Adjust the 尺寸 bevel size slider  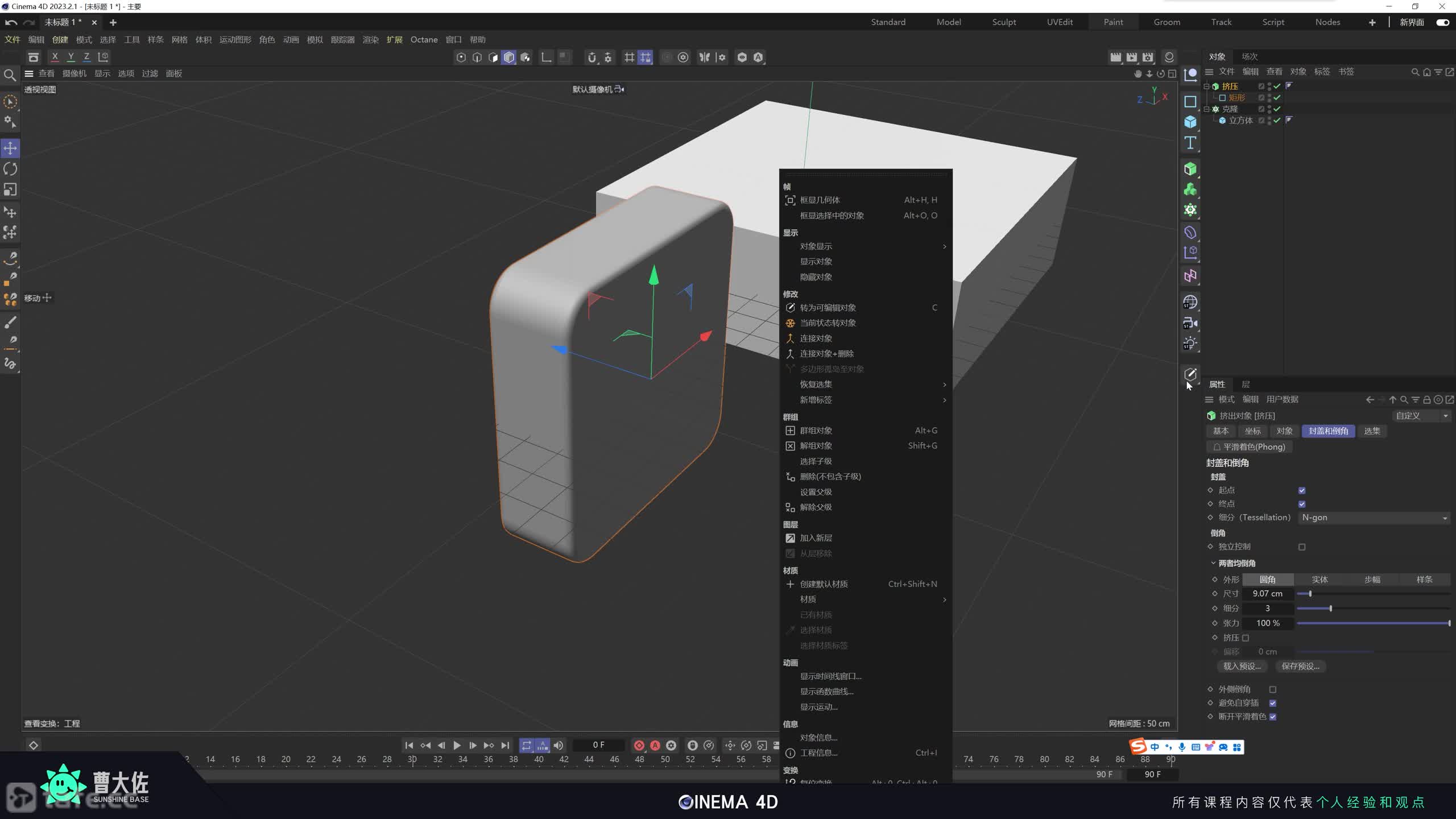click(1310, 594)
